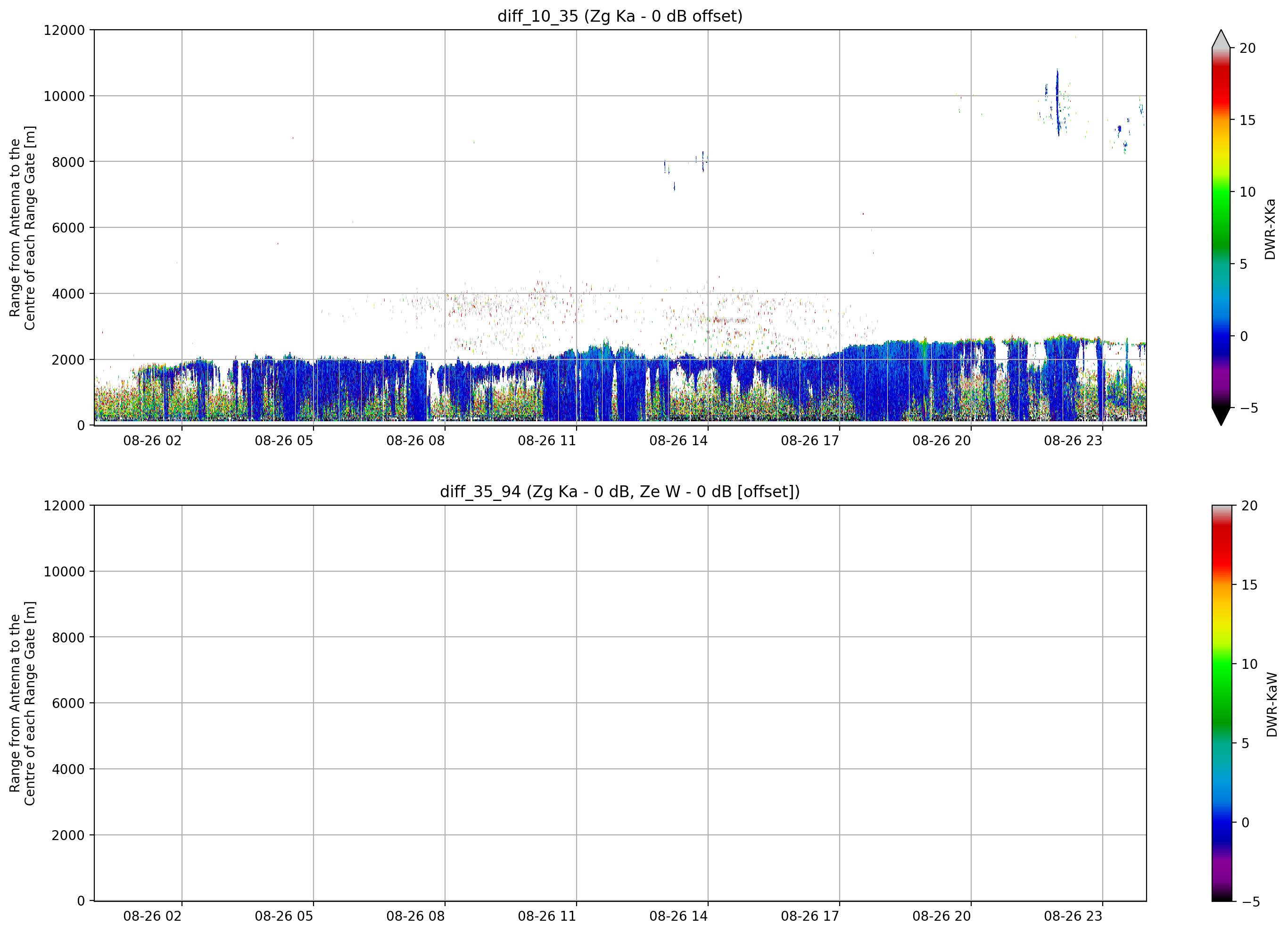Click the DWR-XKa colorbar label

coord(1270,229)
